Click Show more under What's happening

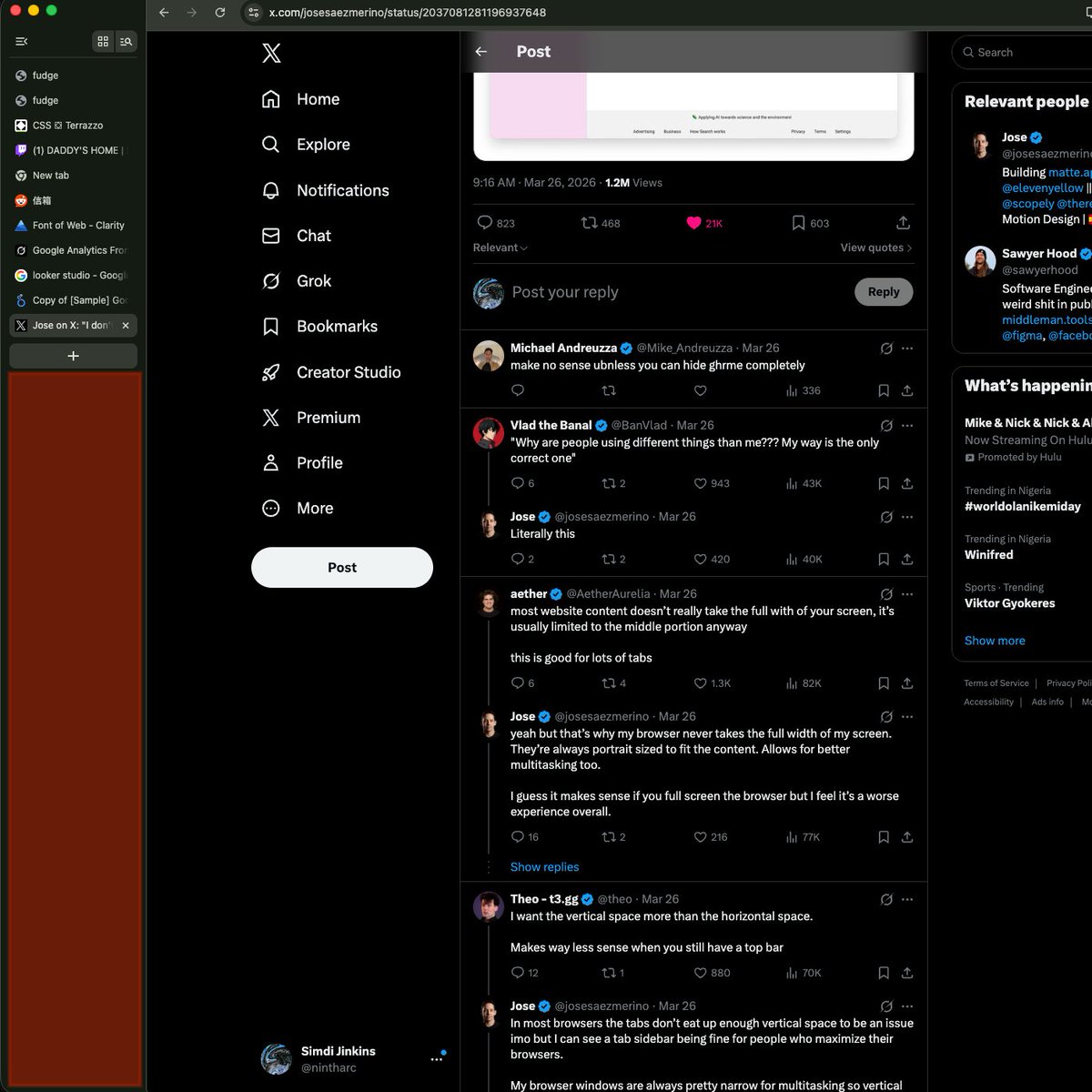click(x=995, y=641)
